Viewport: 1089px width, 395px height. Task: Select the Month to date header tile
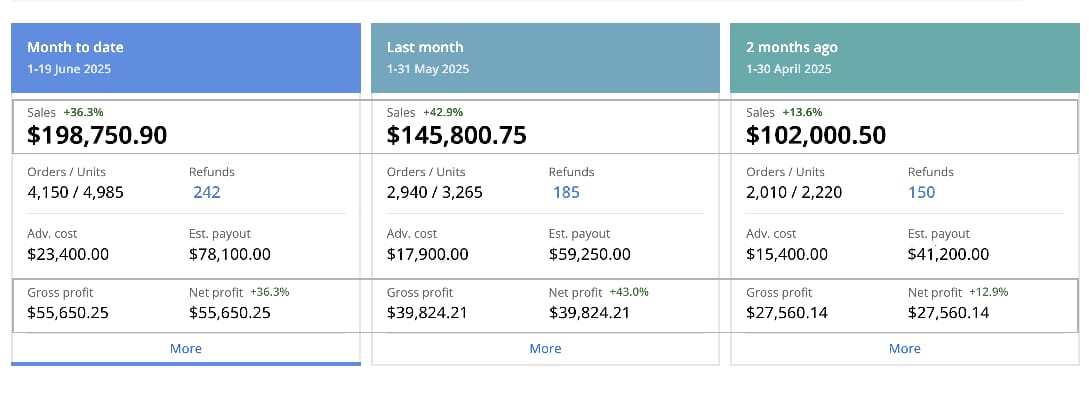186,58
